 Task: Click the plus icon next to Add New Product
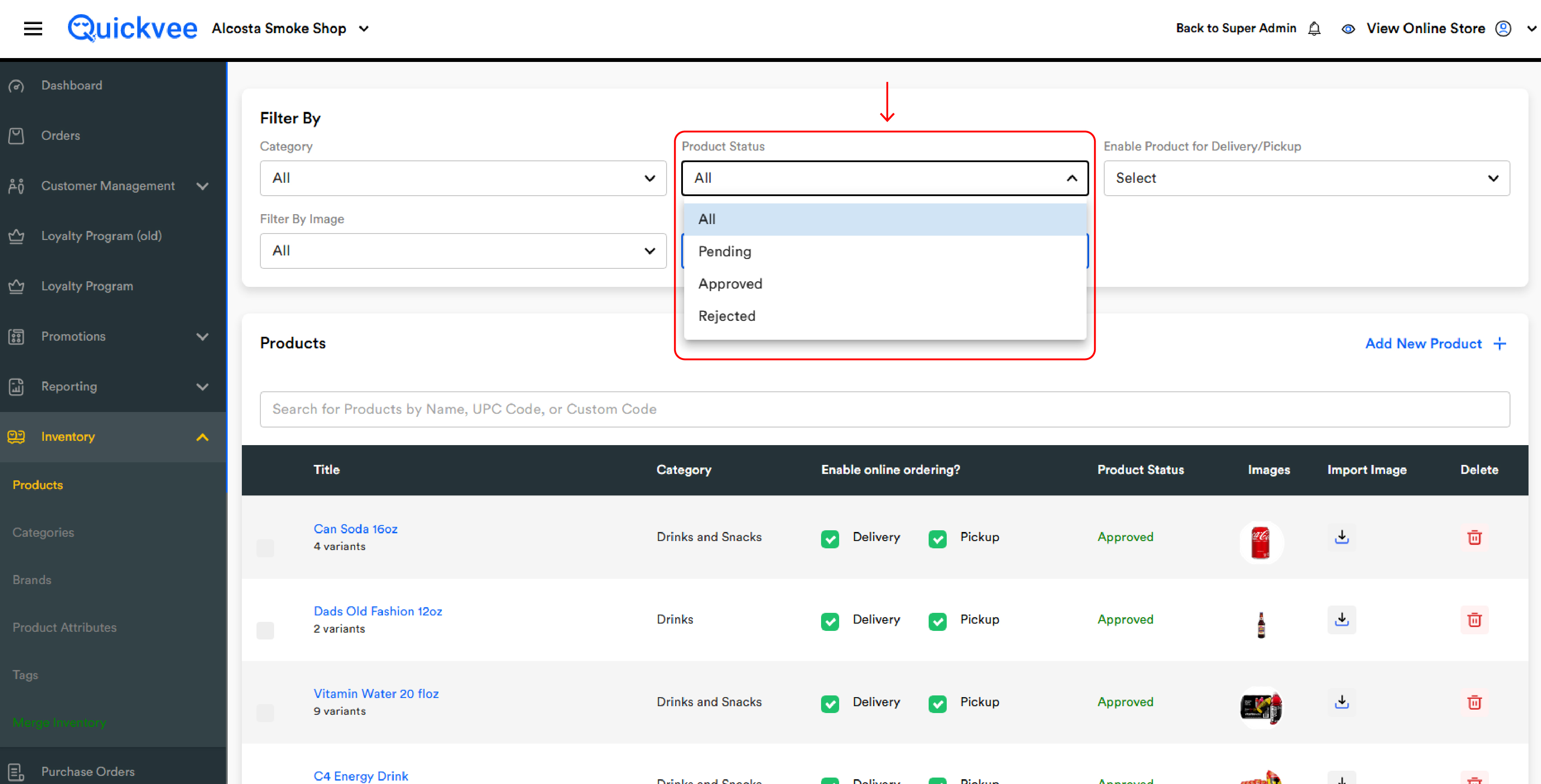pos(1499,344)
